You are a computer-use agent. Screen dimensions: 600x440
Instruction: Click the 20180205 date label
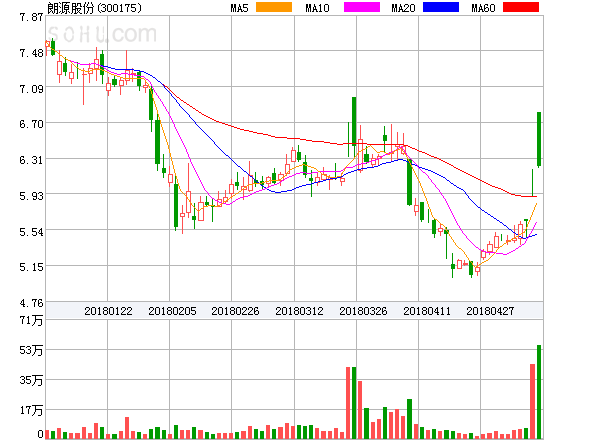[172, 311]
